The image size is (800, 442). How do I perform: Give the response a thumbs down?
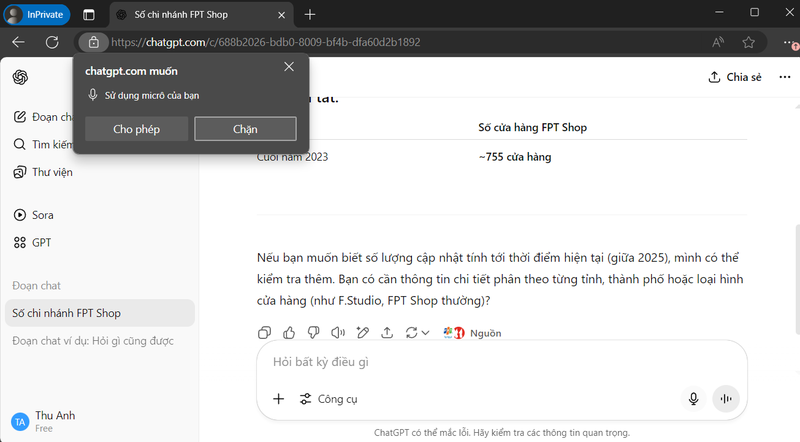313,333
